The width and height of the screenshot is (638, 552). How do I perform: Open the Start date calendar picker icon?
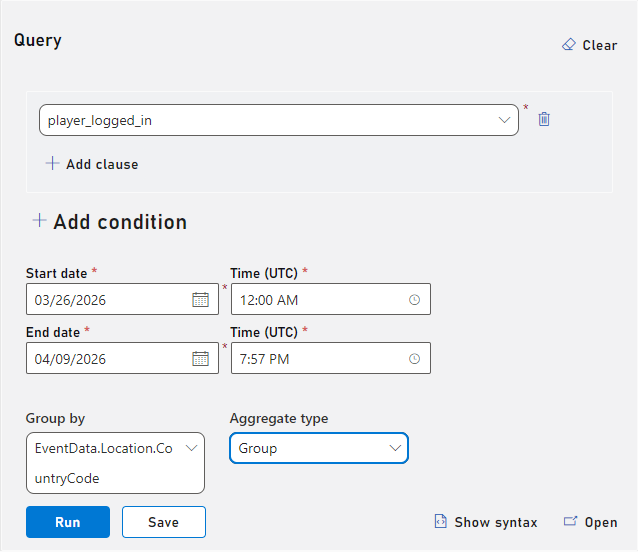(x=200, y=300)
